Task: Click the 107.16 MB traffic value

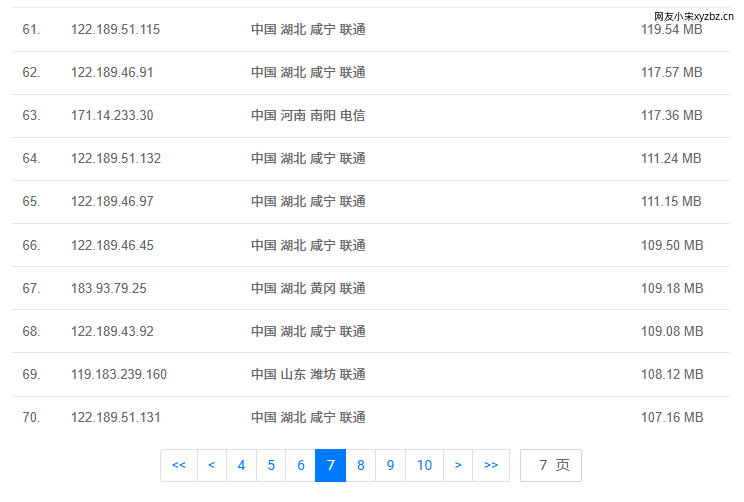Action: point(671,418)
